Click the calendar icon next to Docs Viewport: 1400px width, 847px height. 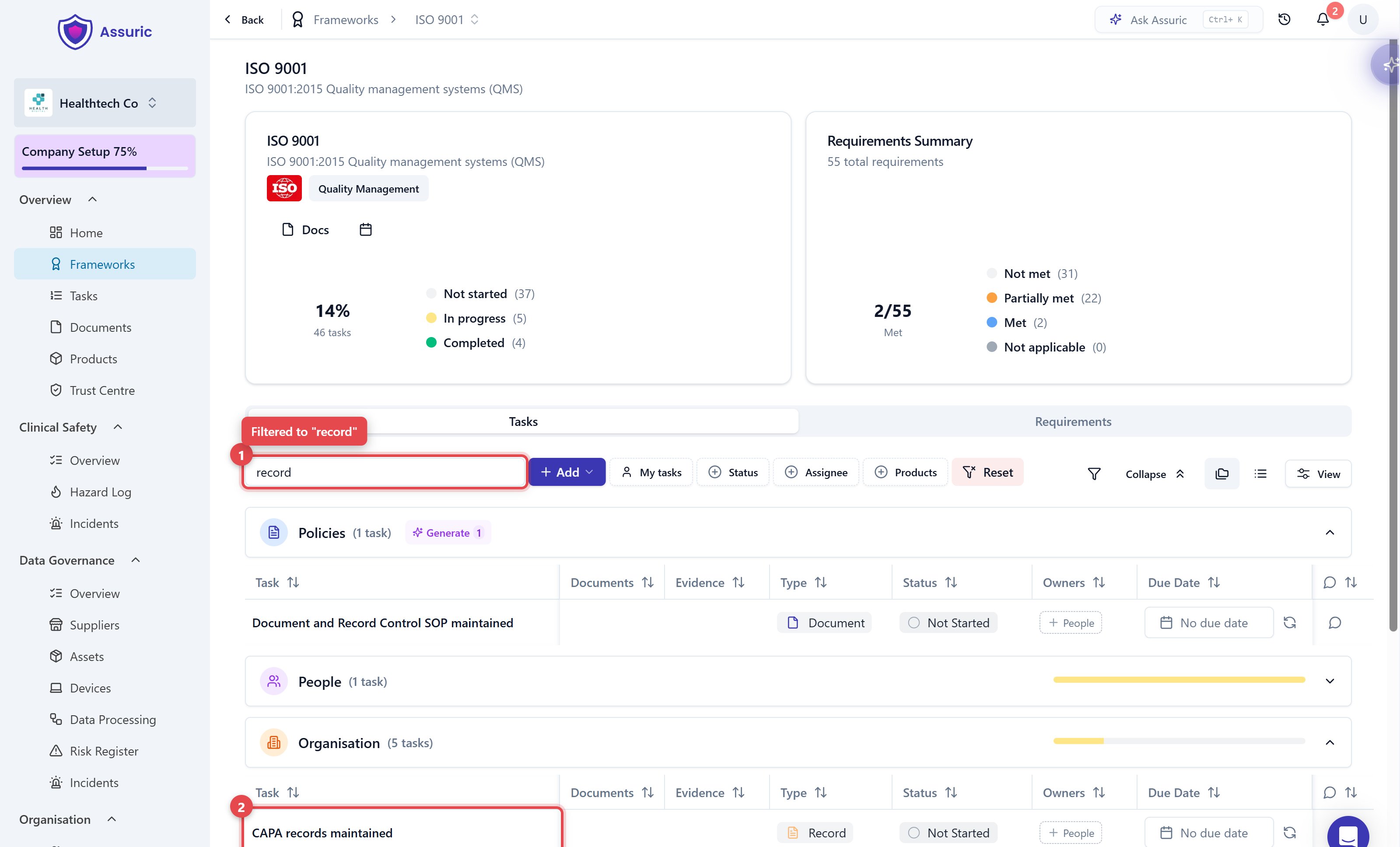[365, 230]
